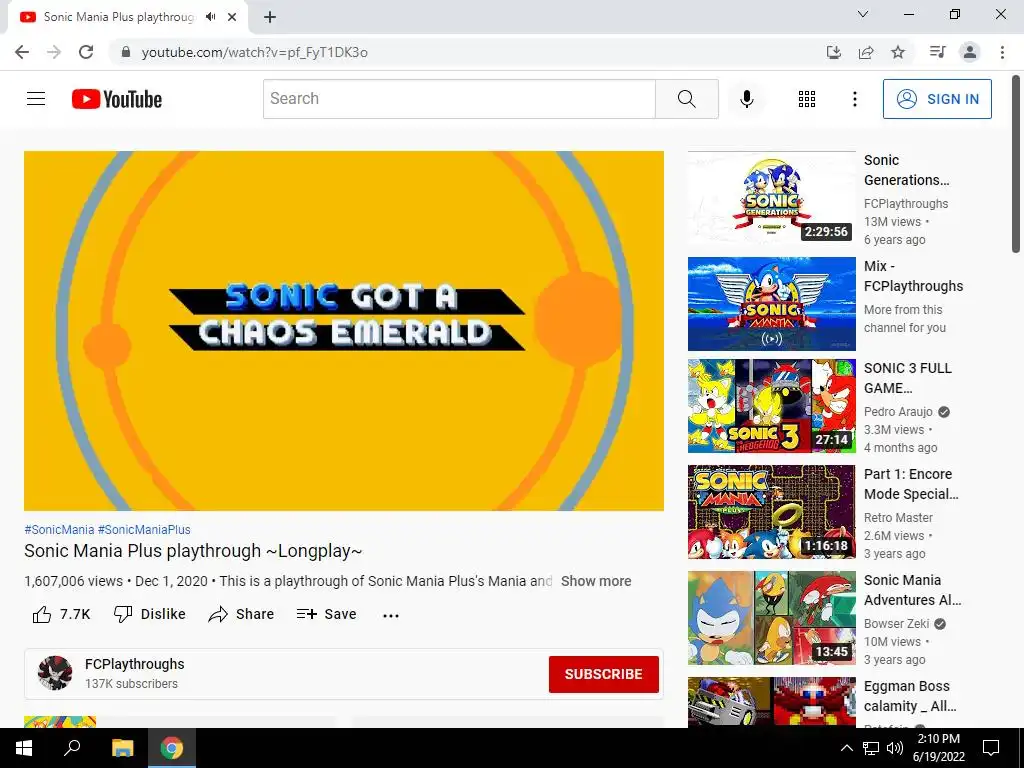Screen dimensions: 1024x768
Task: Click Pedro Araujo channel name
Action: coord(898,411)
